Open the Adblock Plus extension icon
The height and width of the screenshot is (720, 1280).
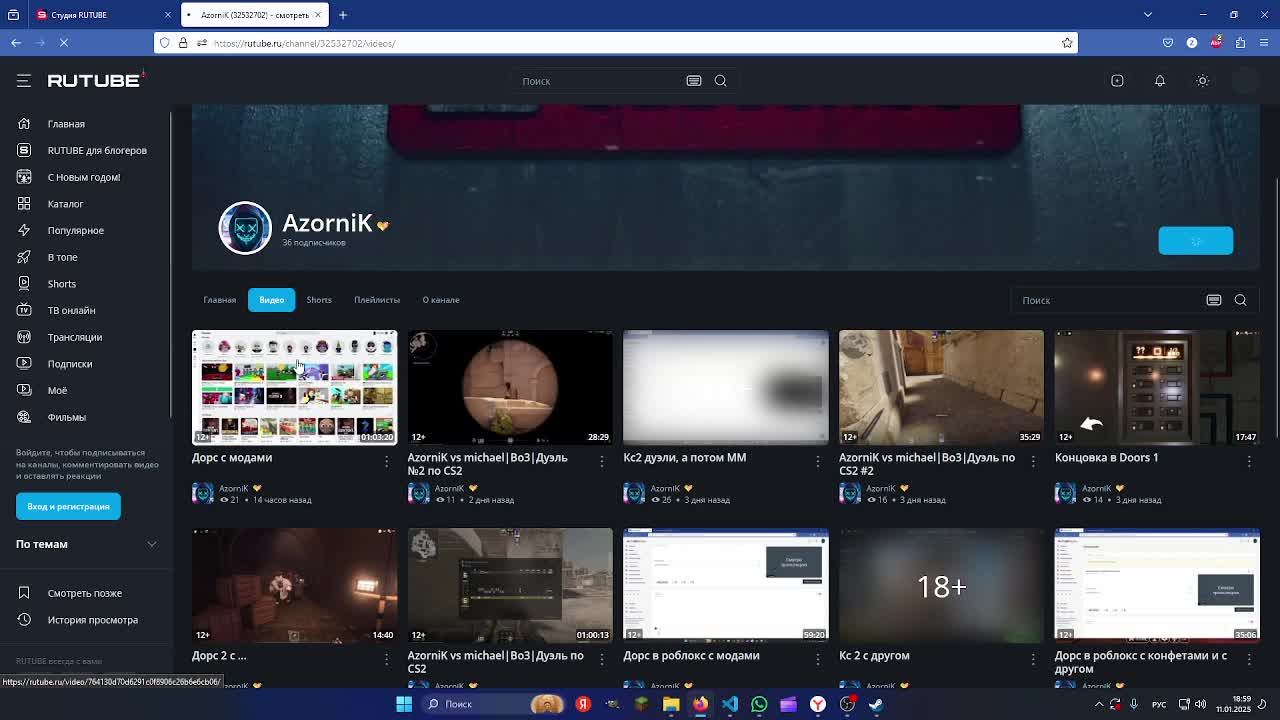(1216, 42)
